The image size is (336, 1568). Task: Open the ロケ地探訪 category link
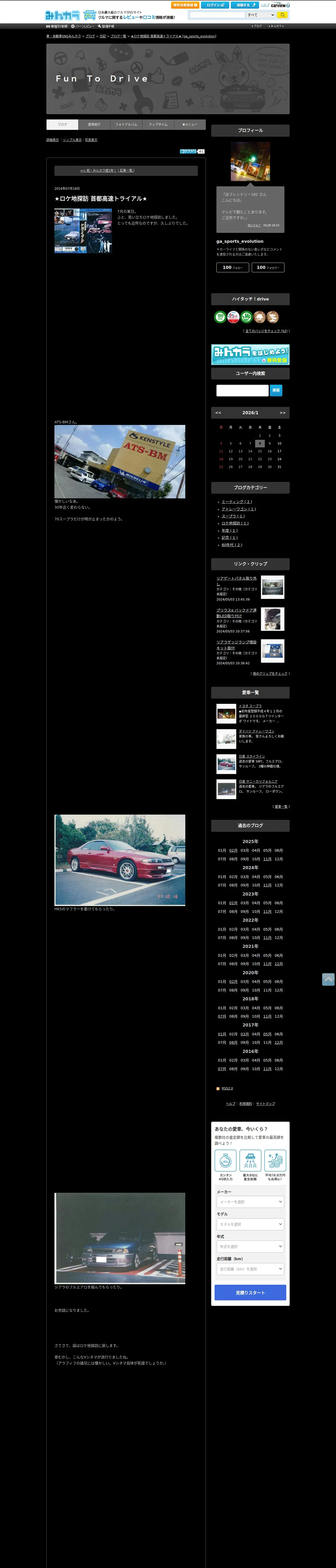click(x=235, y=523)
